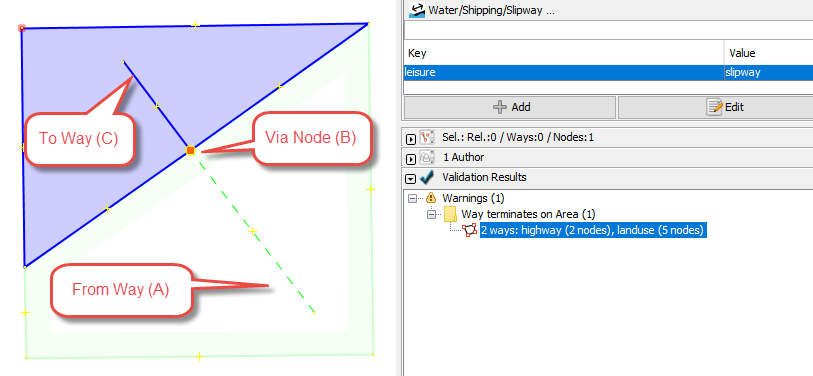Click the Water/Shipping/Slipway preset icon

click(x=417, y=10)
